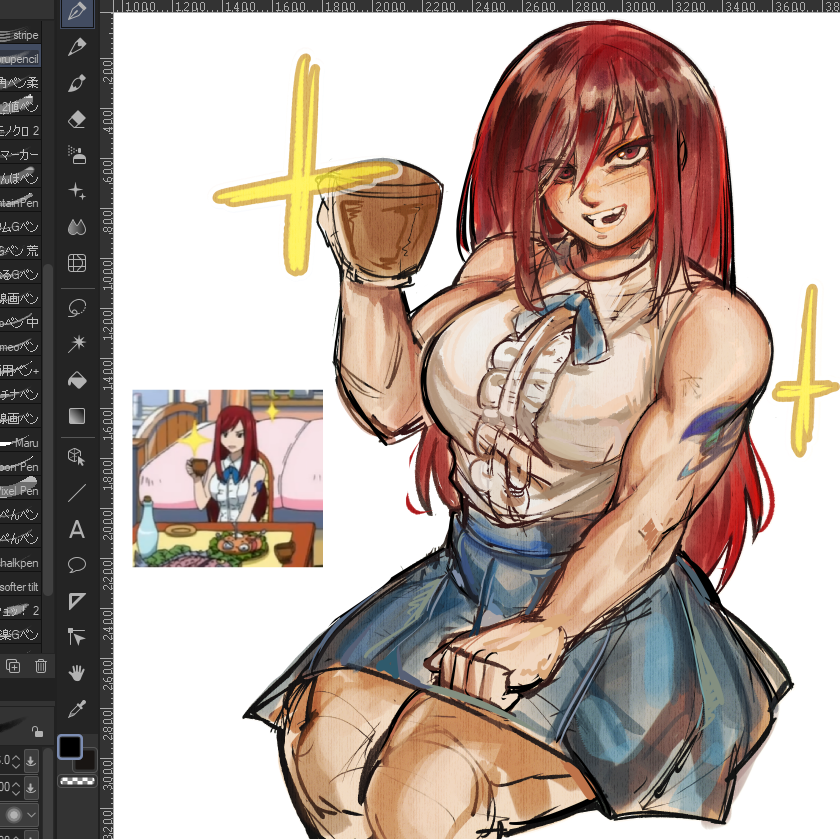Duplicate the selected sub tool
This screenshot has width=840, height=839.
click(13, 666)
